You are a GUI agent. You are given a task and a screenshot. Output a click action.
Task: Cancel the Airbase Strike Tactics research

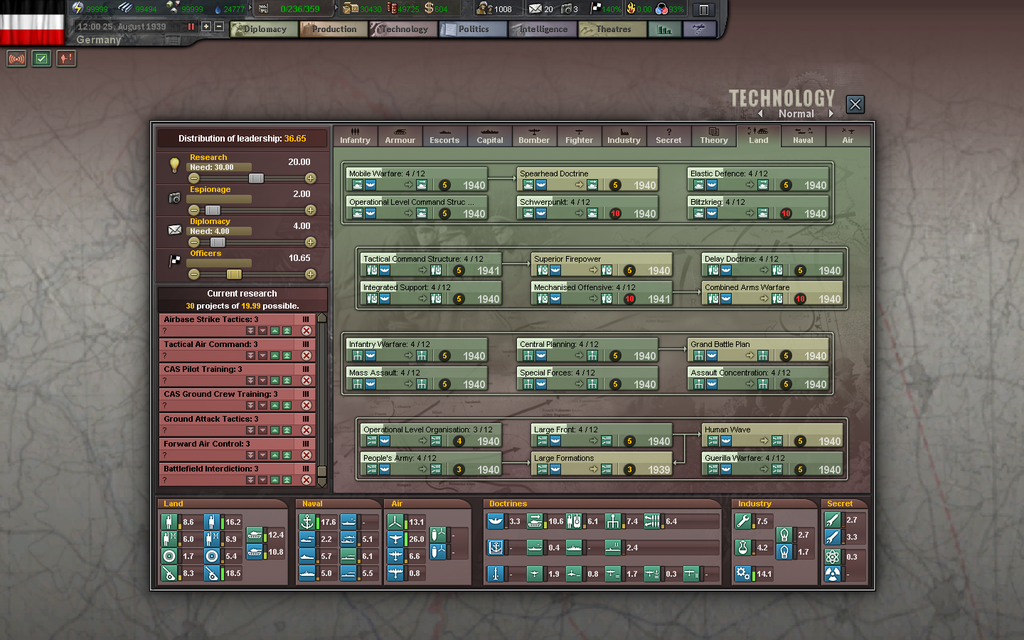click(x=306, y=331)
